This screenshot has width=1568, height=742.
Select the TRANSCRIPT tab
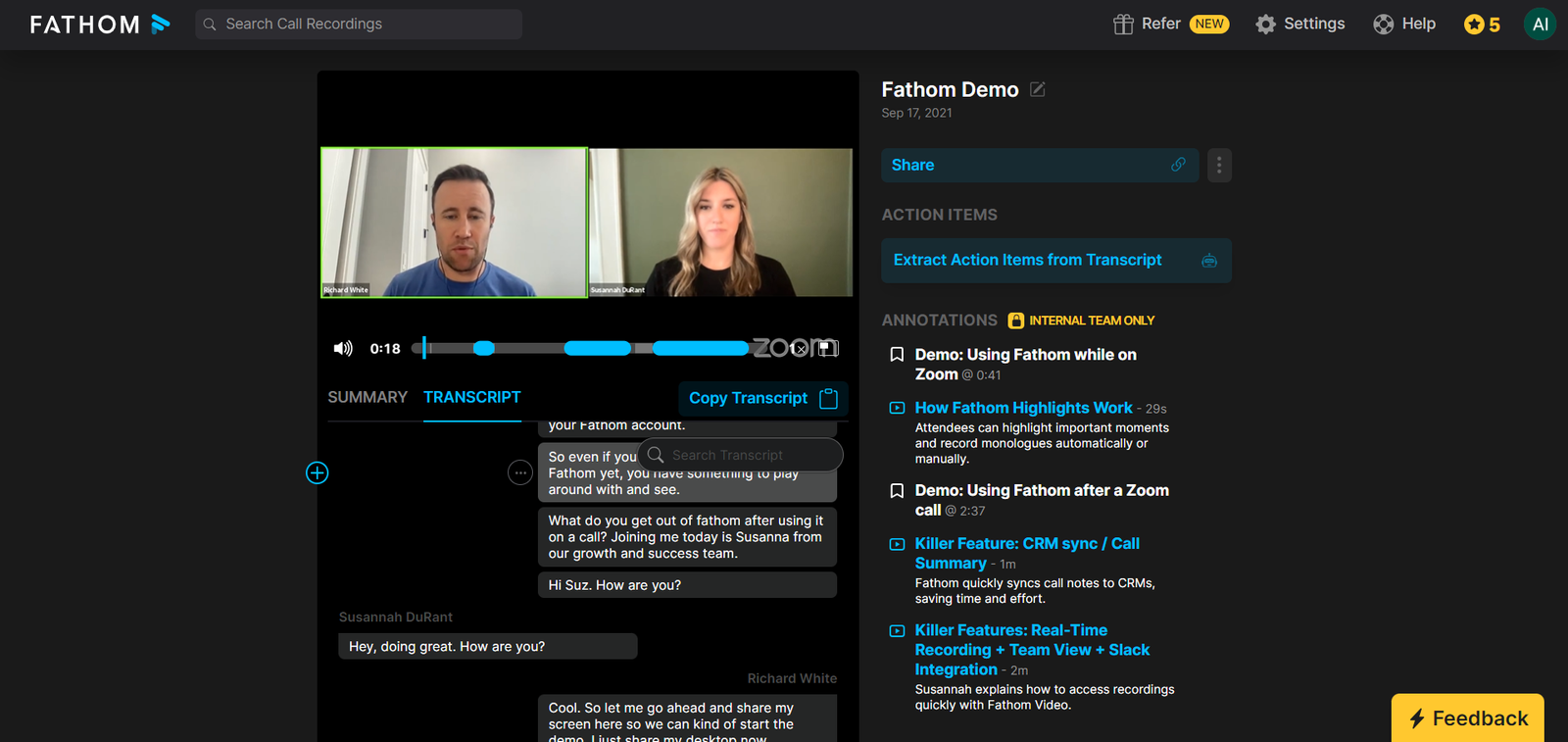tap(472, 397)
